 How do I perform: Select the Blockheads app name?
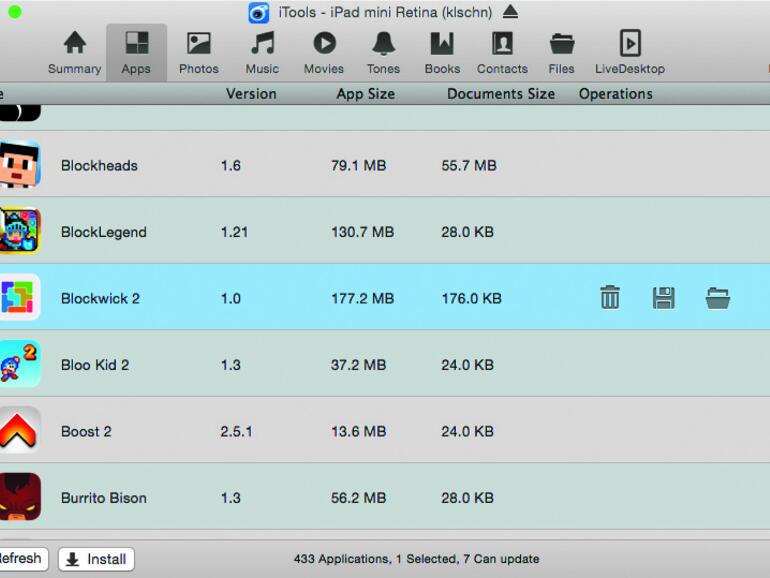tap(99, 166)
